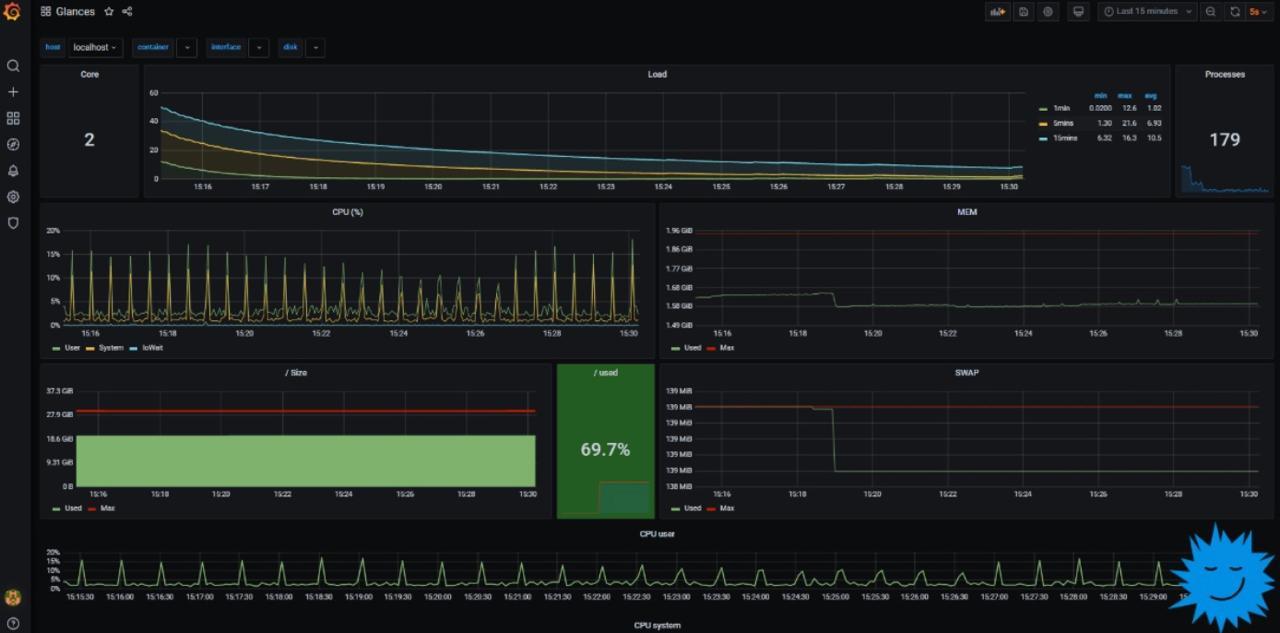This screenshot has height=633, width=1280.
Task: Open the disk variable dropdown
Action: [x=315, y=47]
